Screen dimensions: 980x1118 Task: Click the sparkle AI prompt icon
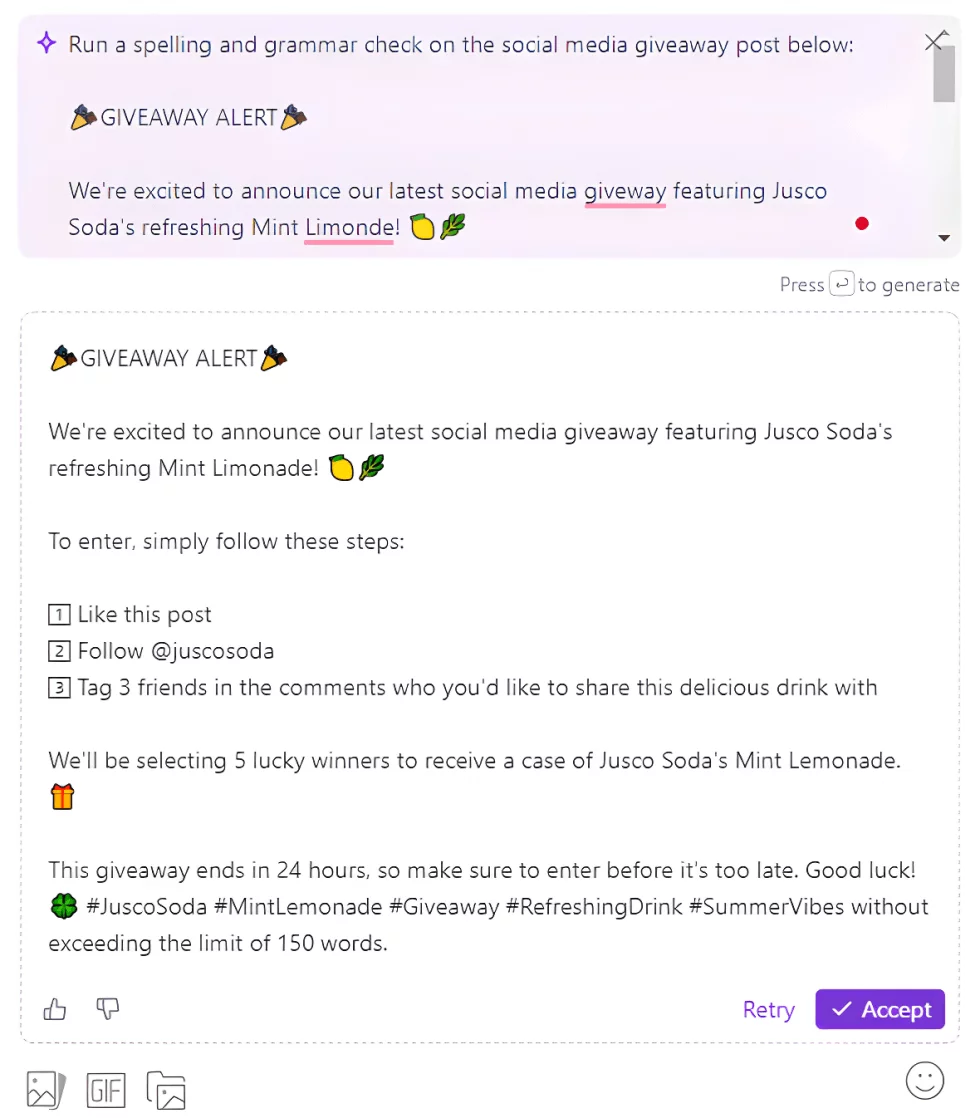click(45, 43)
